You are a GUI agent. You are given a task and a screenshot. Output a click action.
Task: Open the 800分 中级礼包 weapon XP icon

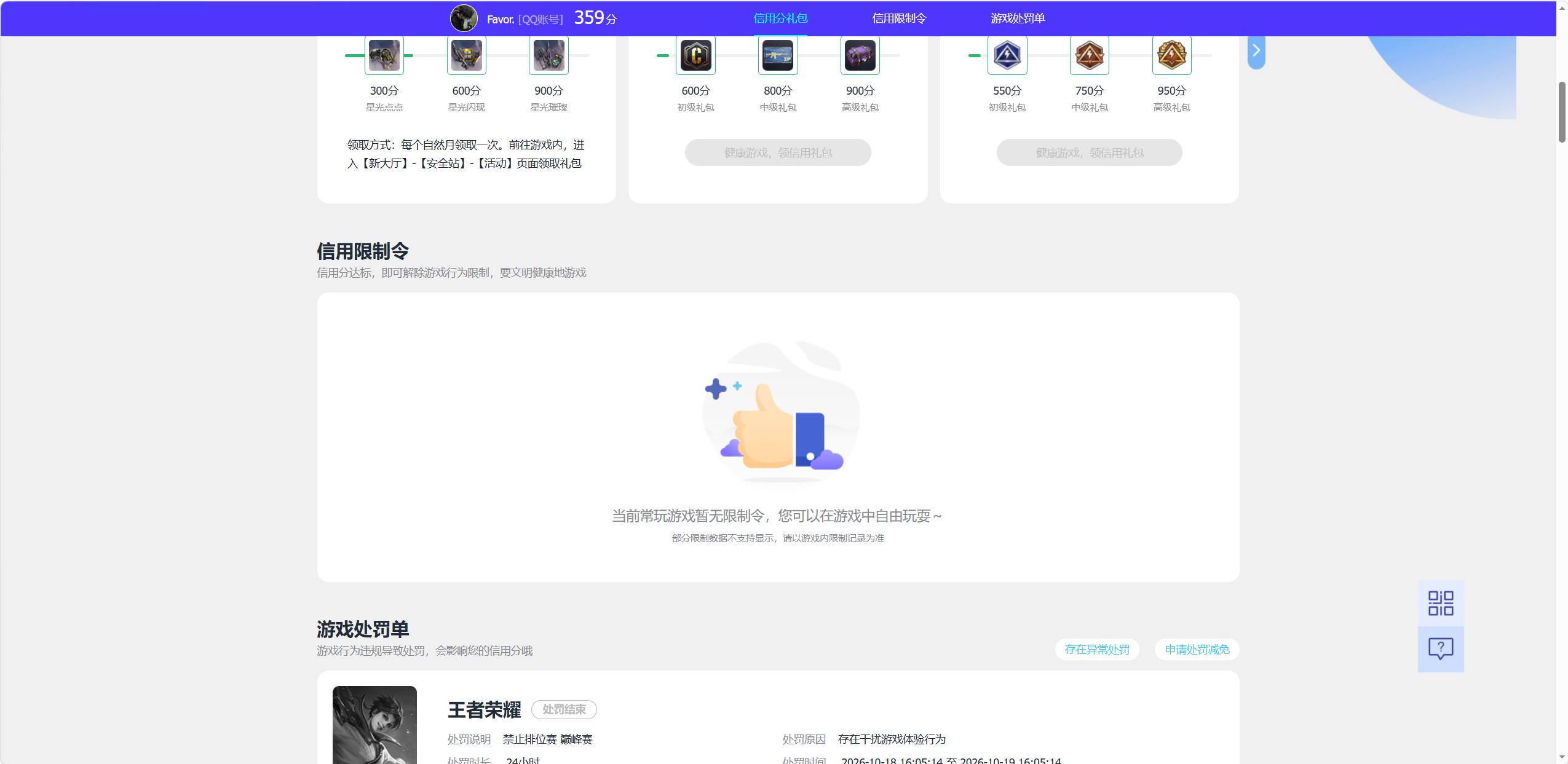pos(778,55)
